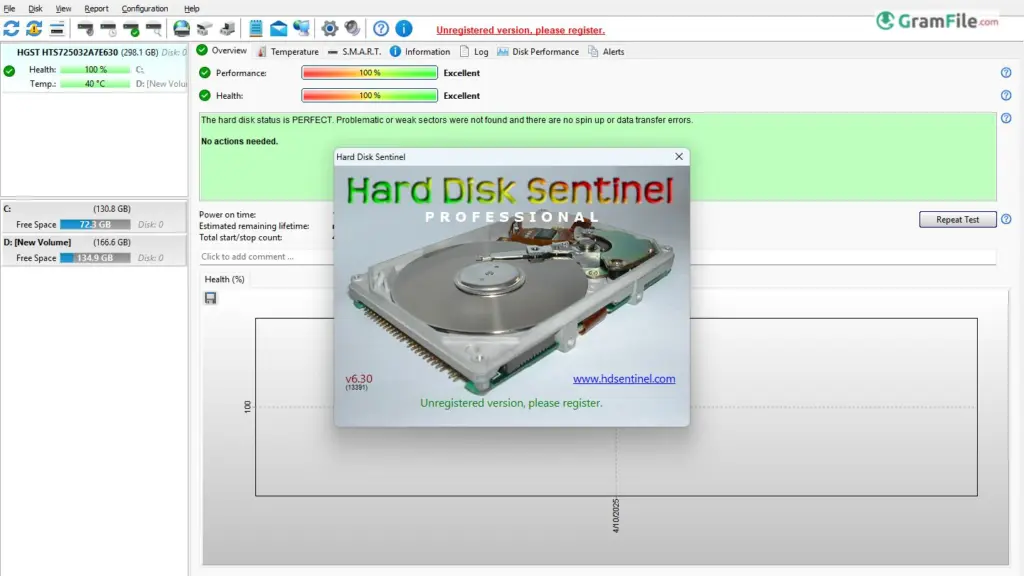The height and width of the screenshot is (576, 1024).
Task: Open settings with the gear toolbar icon
Action: click(329, 28)
